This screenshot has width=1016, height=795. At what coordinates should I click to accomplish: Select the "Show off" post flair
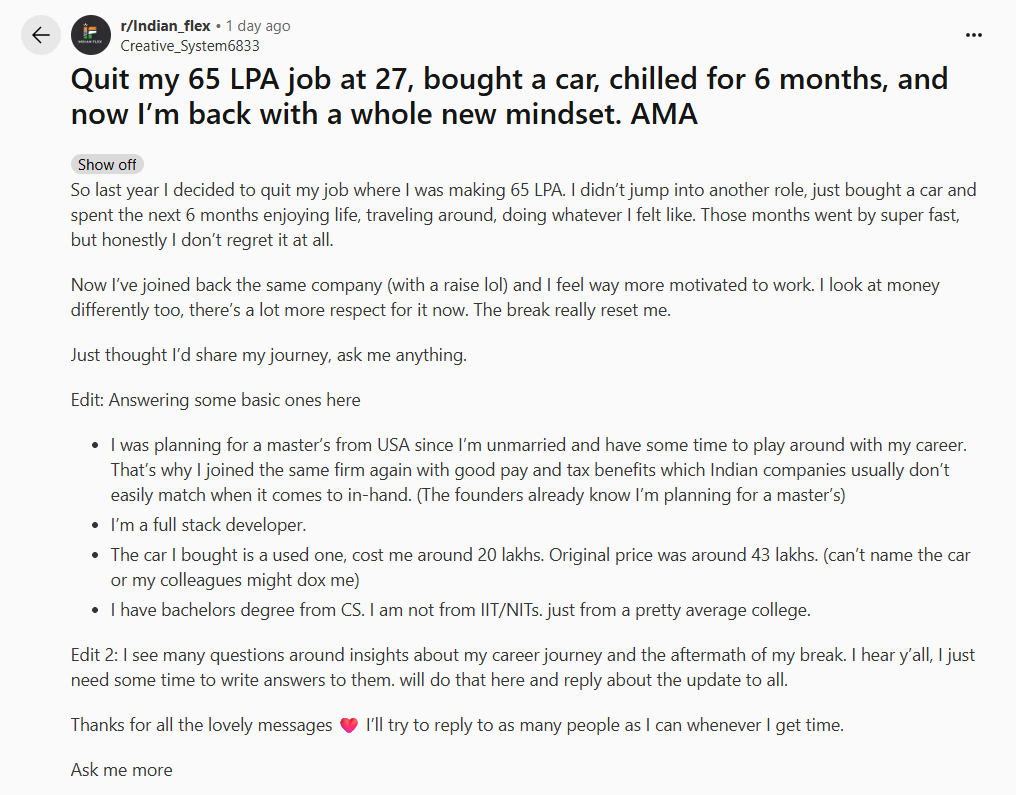pyautogui.click(x=107, y=165)
